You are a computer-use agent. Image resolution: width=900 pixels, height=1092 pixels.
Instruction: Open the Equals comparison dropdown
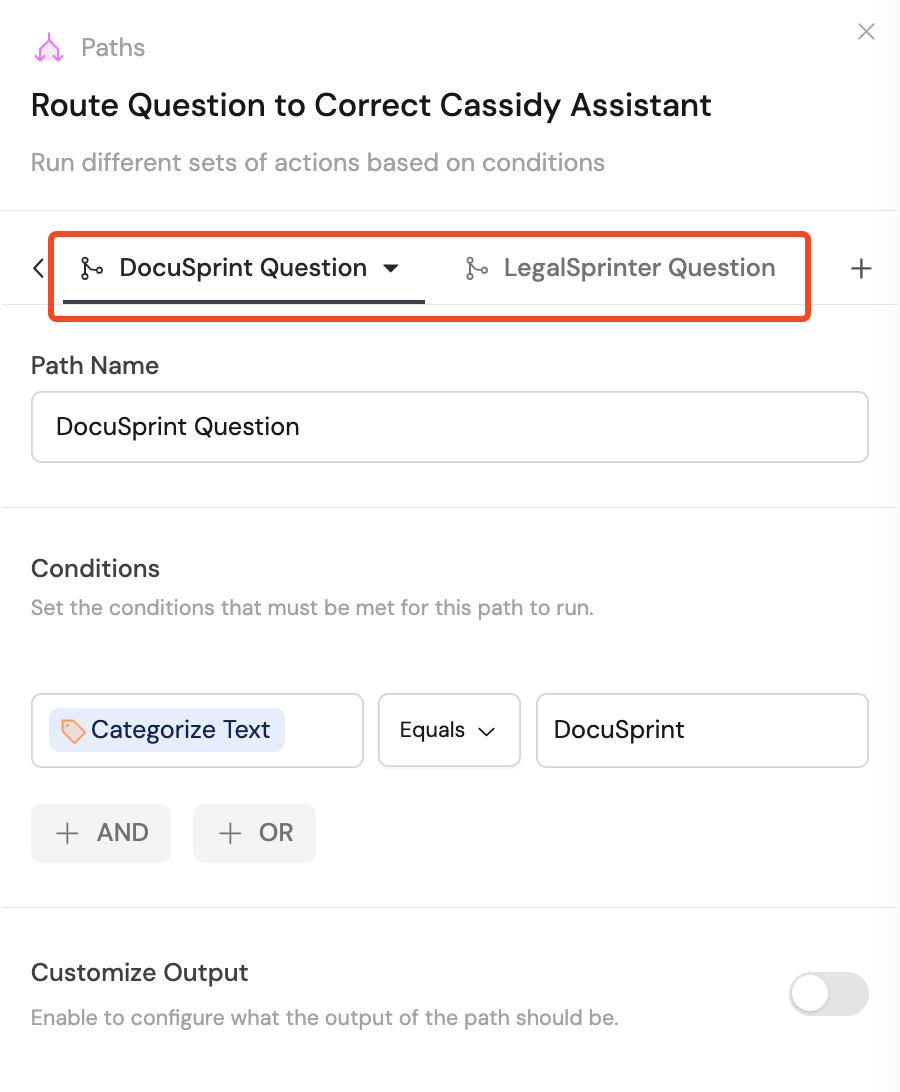pyautogui.click(x=449, y=730)
